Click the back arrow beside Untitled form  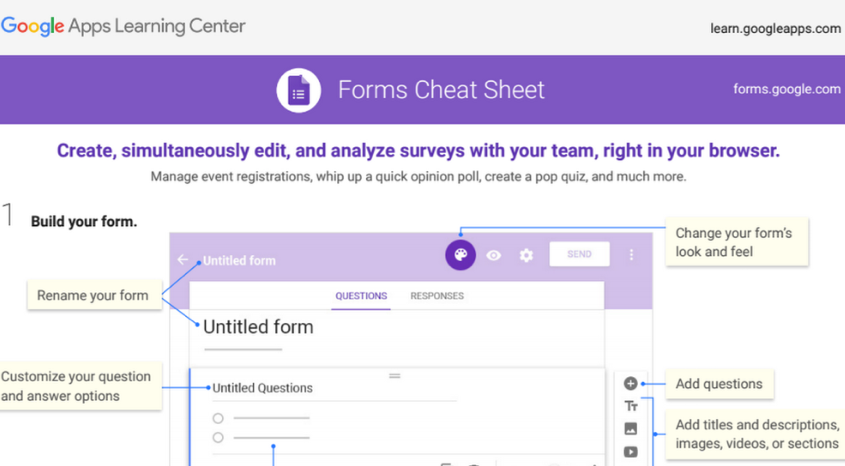coord(183,260)
